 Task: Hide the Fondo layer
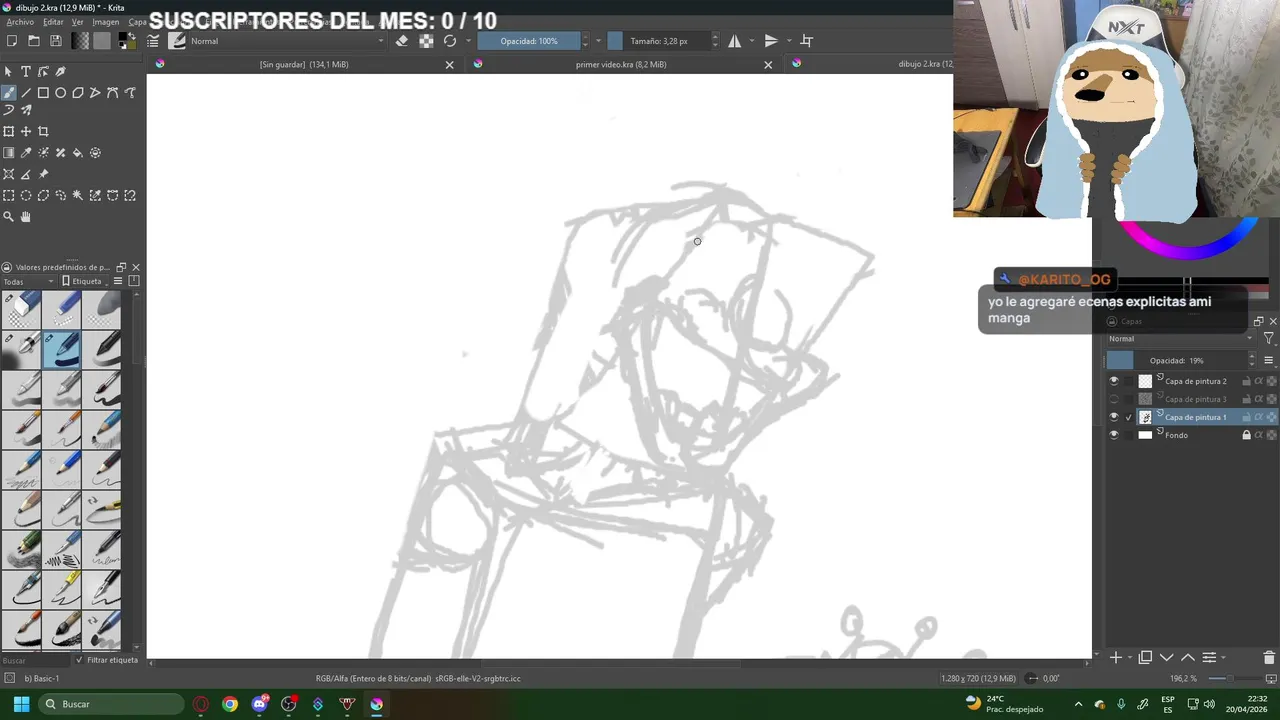point(1114,435)
